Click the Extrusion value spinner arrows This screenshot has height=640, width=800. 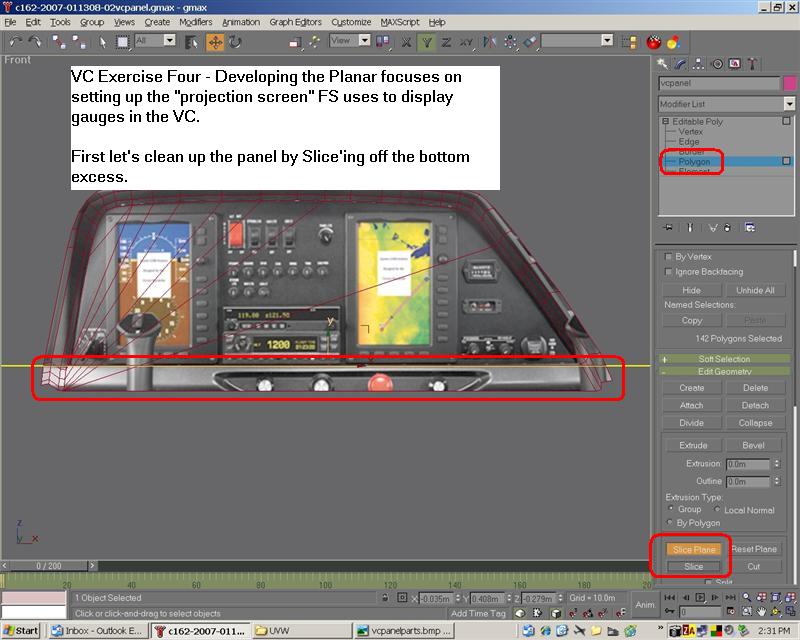[777, 464]
